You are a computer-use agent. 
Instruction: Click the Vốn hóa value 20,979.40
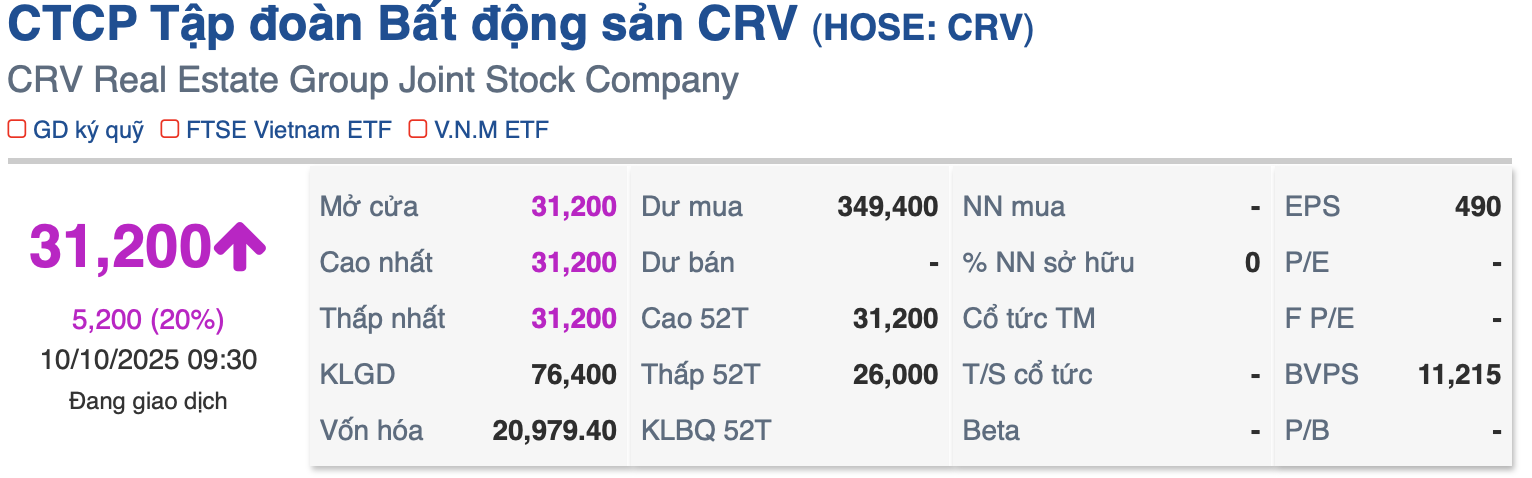[554, 431]
